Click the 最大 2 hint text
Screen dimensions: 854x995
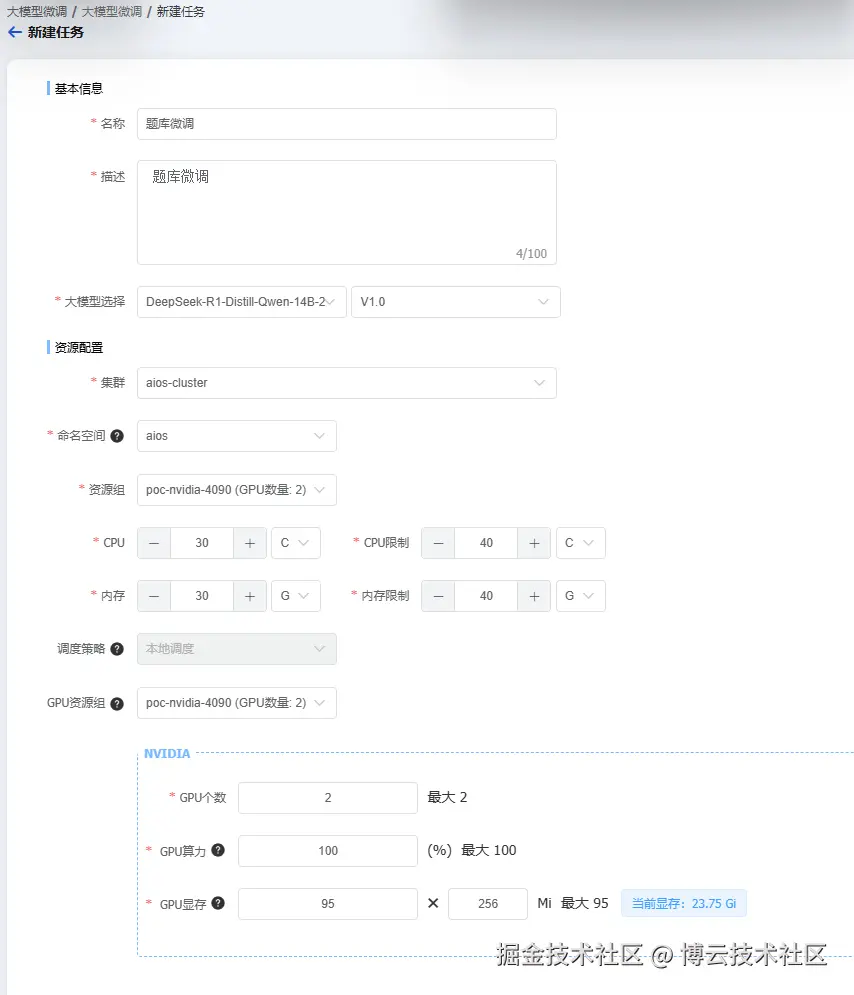(x=447, y=798)
